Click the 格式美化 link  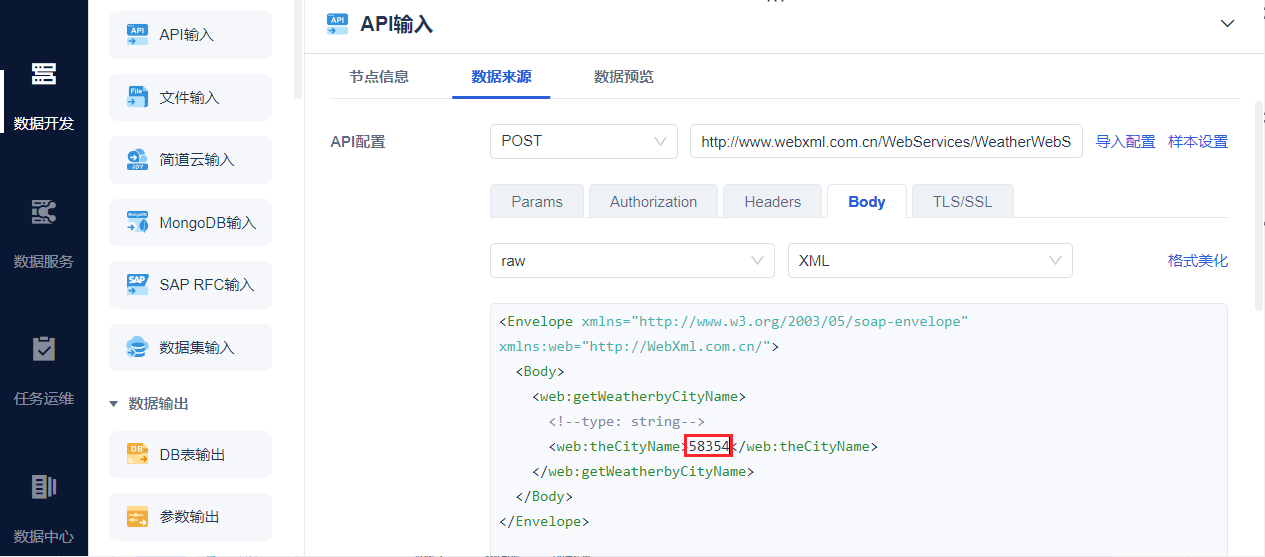tap(1197, 261)
